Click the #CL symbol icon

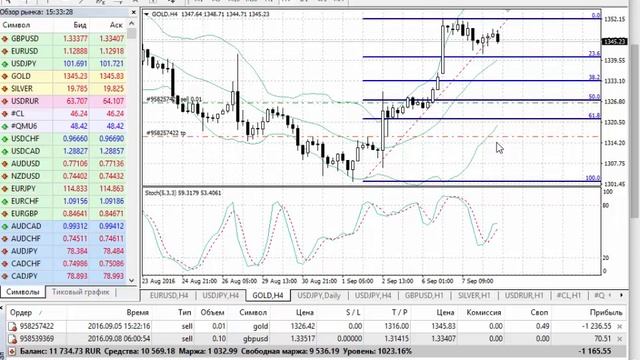[5, 114]
